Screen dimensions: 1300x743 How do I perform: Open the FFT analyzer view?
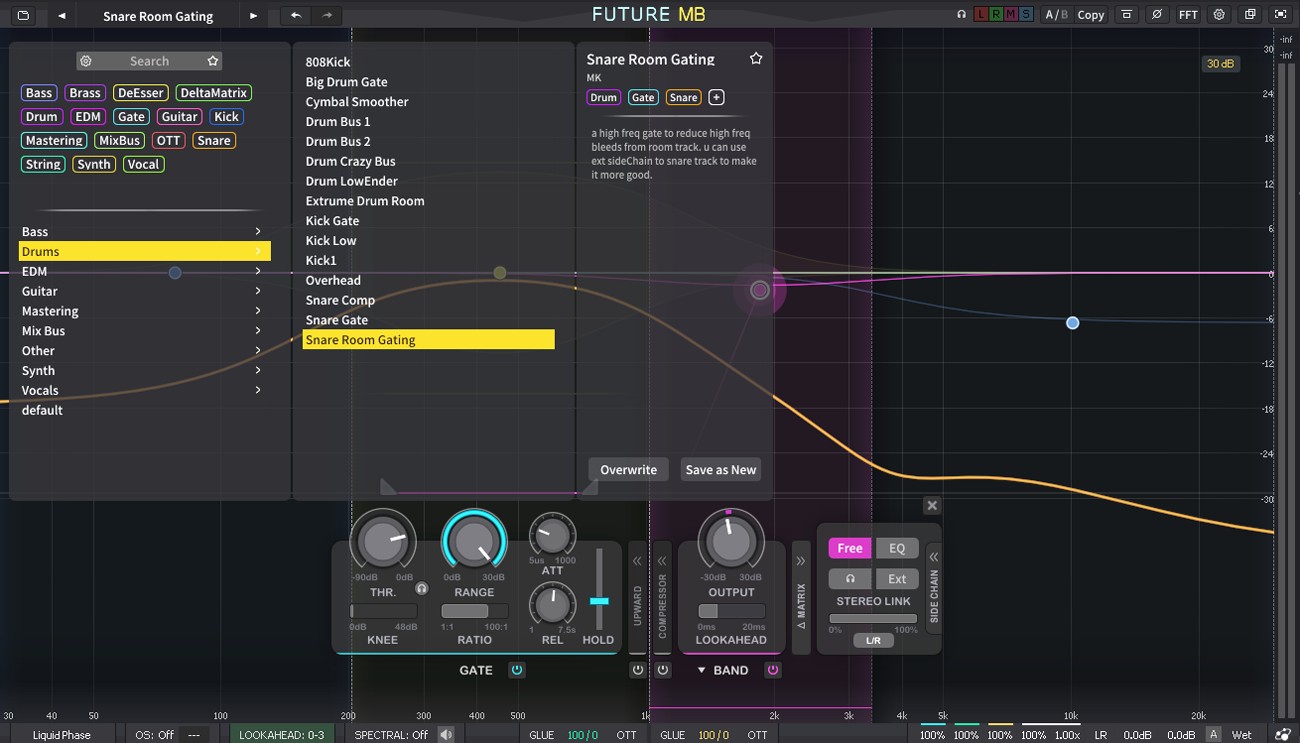coord(1188,14)
